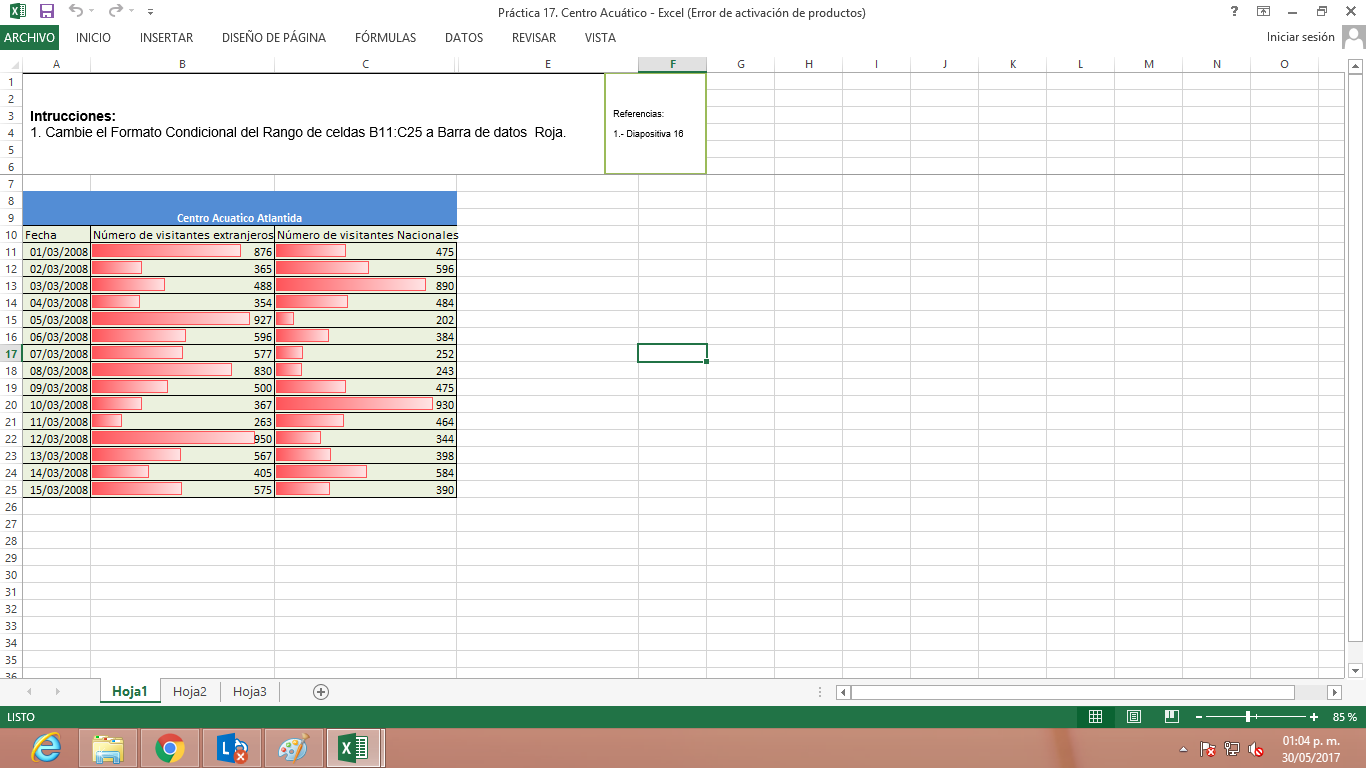Undo the last action
This screenshot has height=768, width=1366.
(76, 12)
